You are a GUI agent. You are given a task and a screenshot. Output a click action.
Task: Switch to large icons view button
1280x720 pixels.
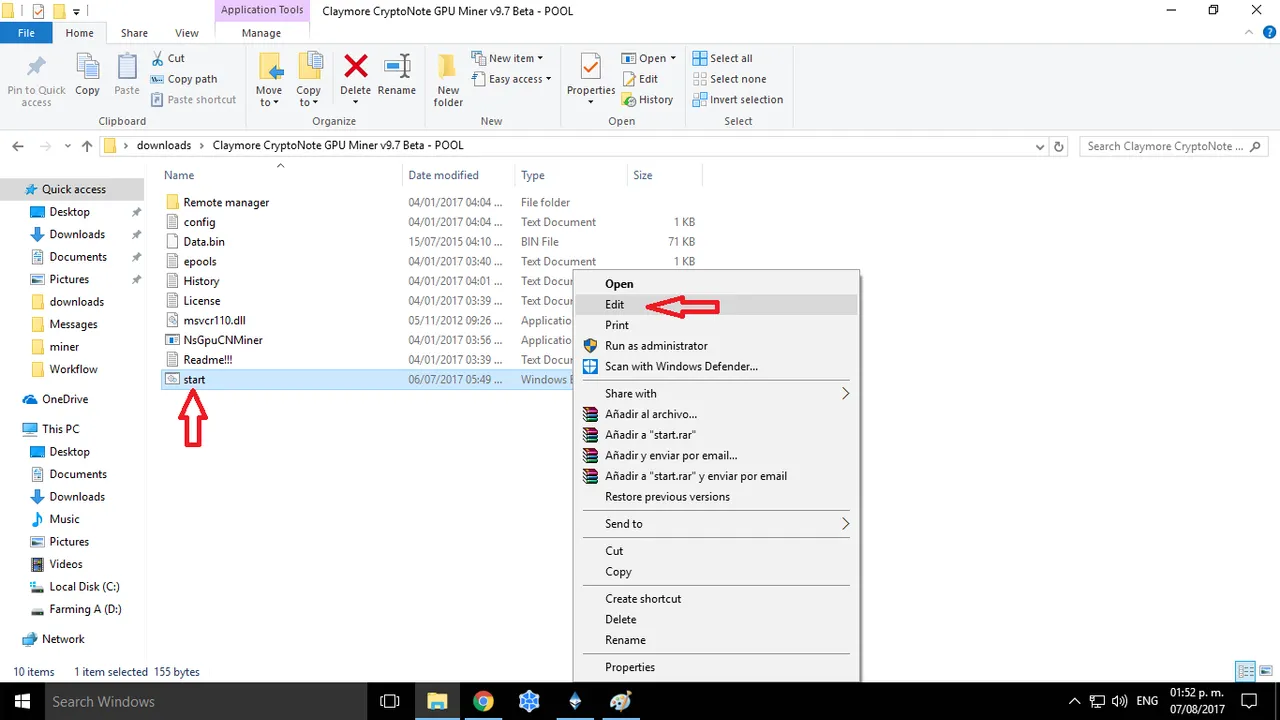1264,671
